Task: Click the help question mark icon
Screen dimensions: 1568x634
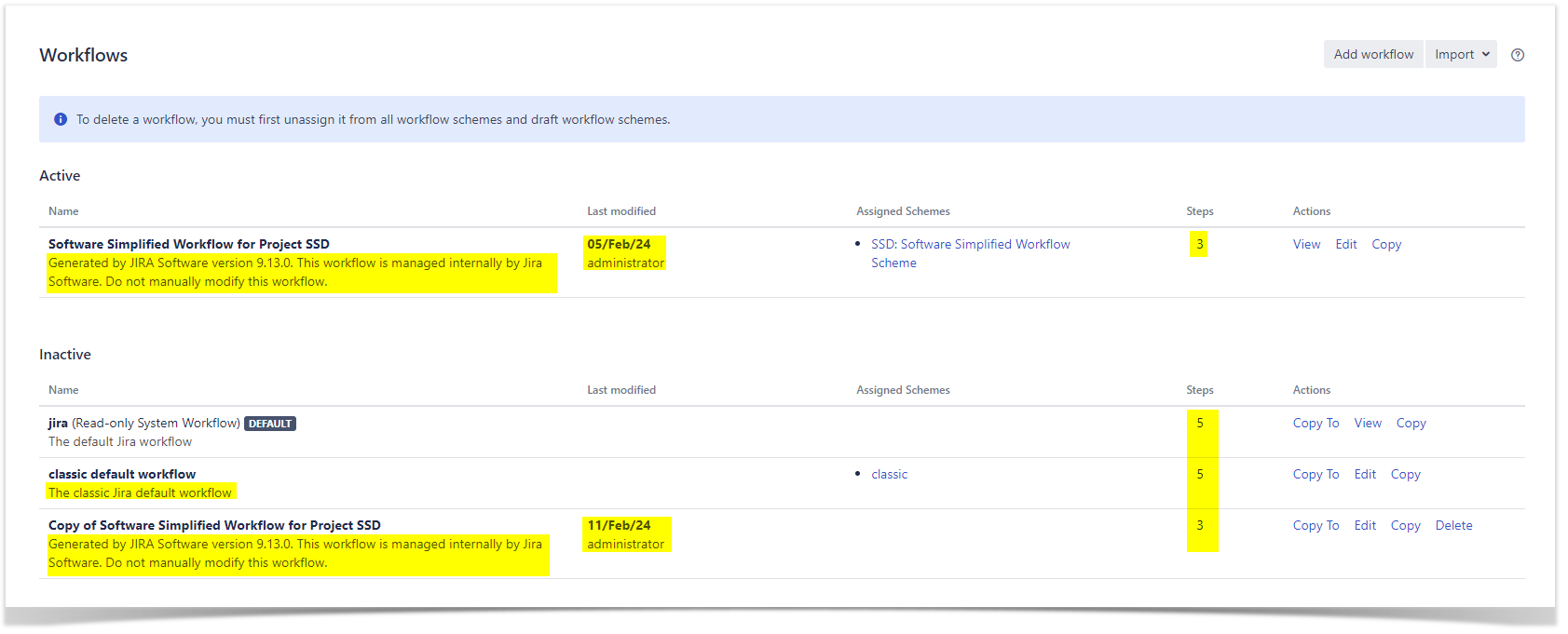Action: click(1517, 55)
